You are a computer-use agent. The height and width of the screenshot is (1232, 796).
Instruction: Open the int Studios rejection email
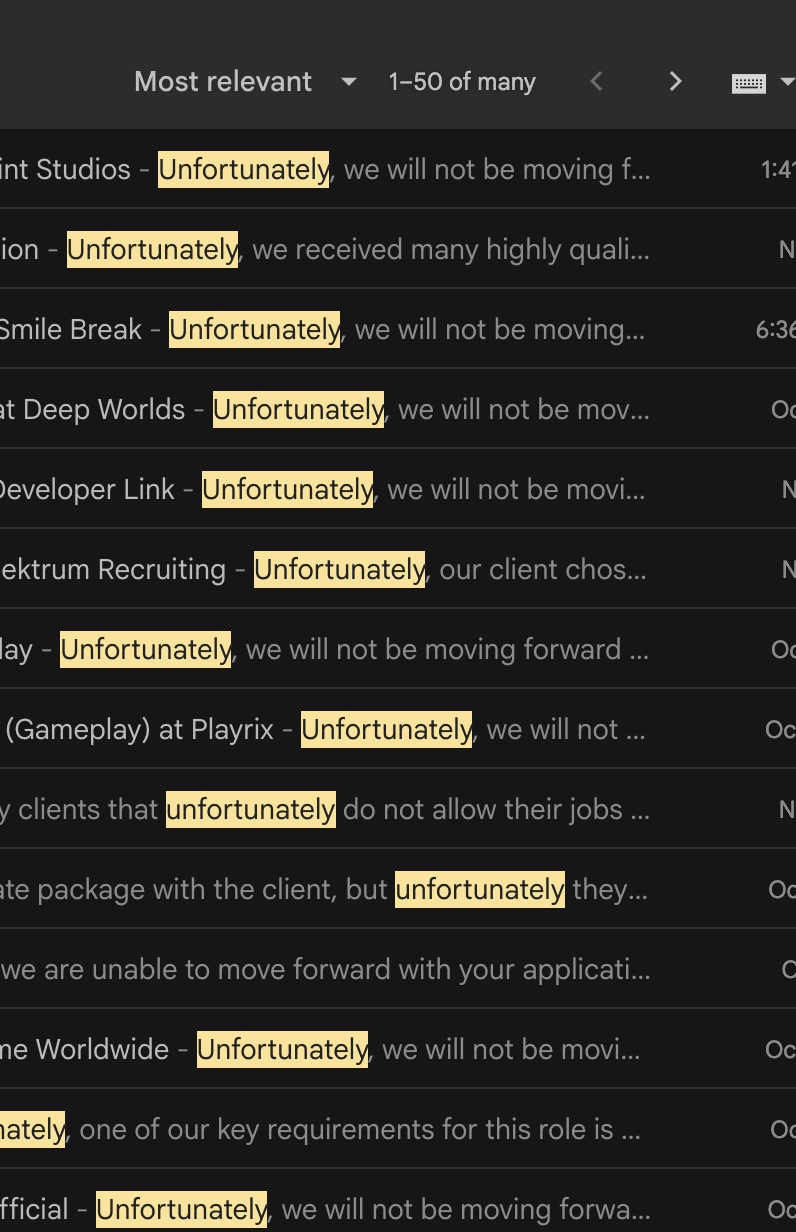pos(398,169)
